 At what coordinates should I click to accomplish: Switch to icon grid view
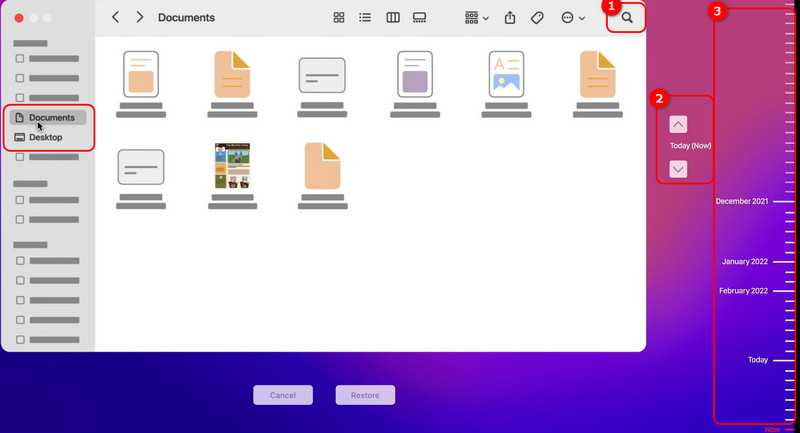339,18
